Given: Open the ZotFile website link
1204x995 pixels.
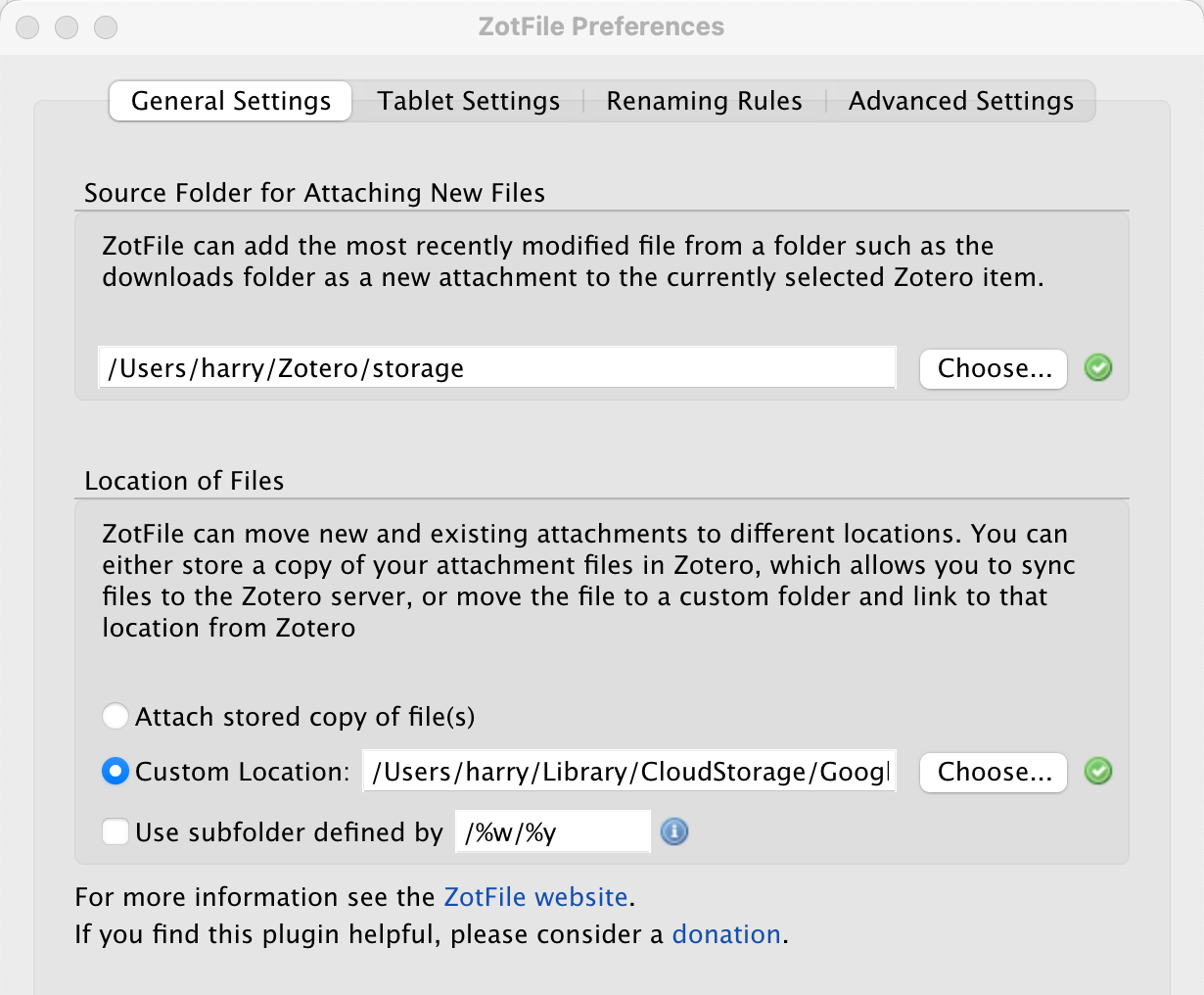Looking at the screenshot, I should 535,897.
